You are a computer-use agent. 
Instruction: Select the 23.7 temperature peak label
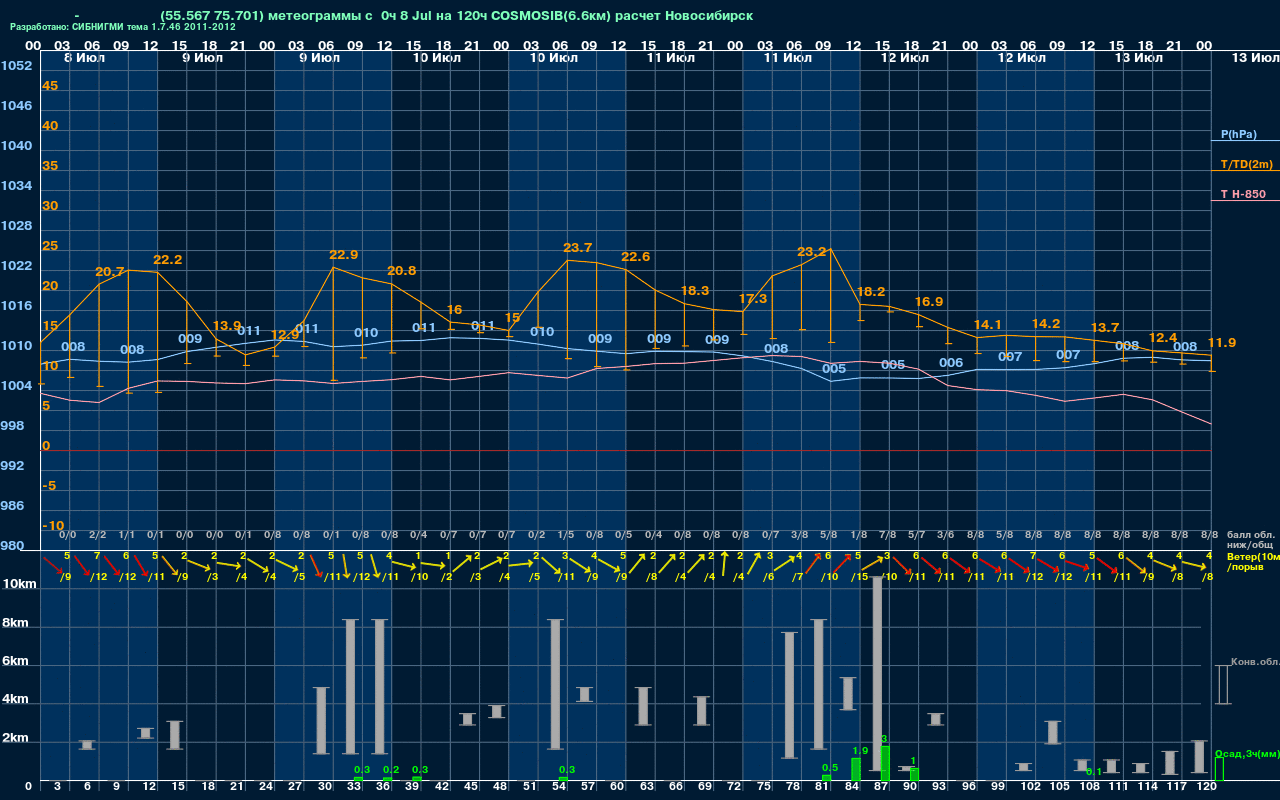[578, 248]
